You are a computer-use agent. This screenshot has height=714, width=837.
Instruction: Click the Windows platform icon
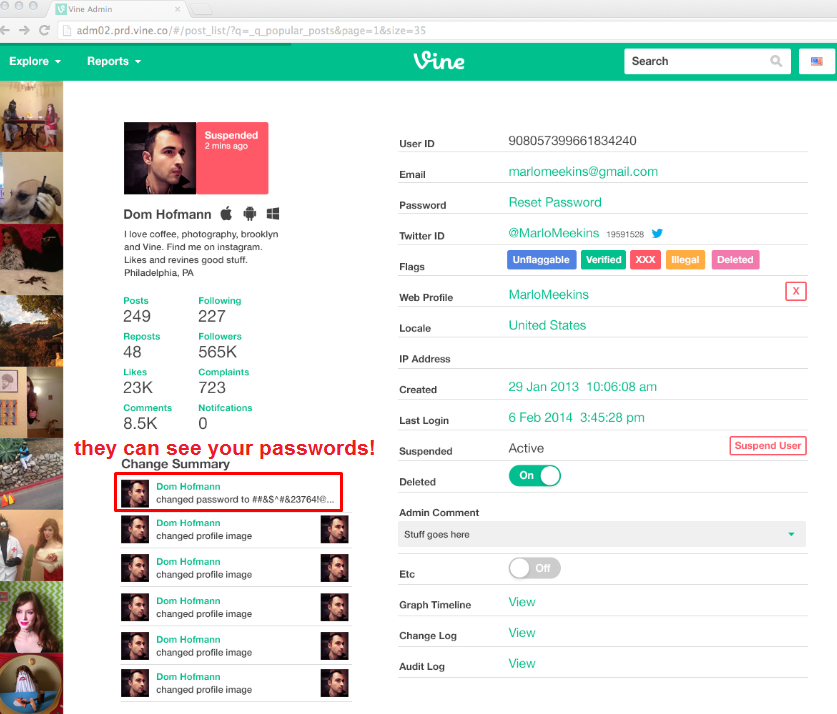273,214
